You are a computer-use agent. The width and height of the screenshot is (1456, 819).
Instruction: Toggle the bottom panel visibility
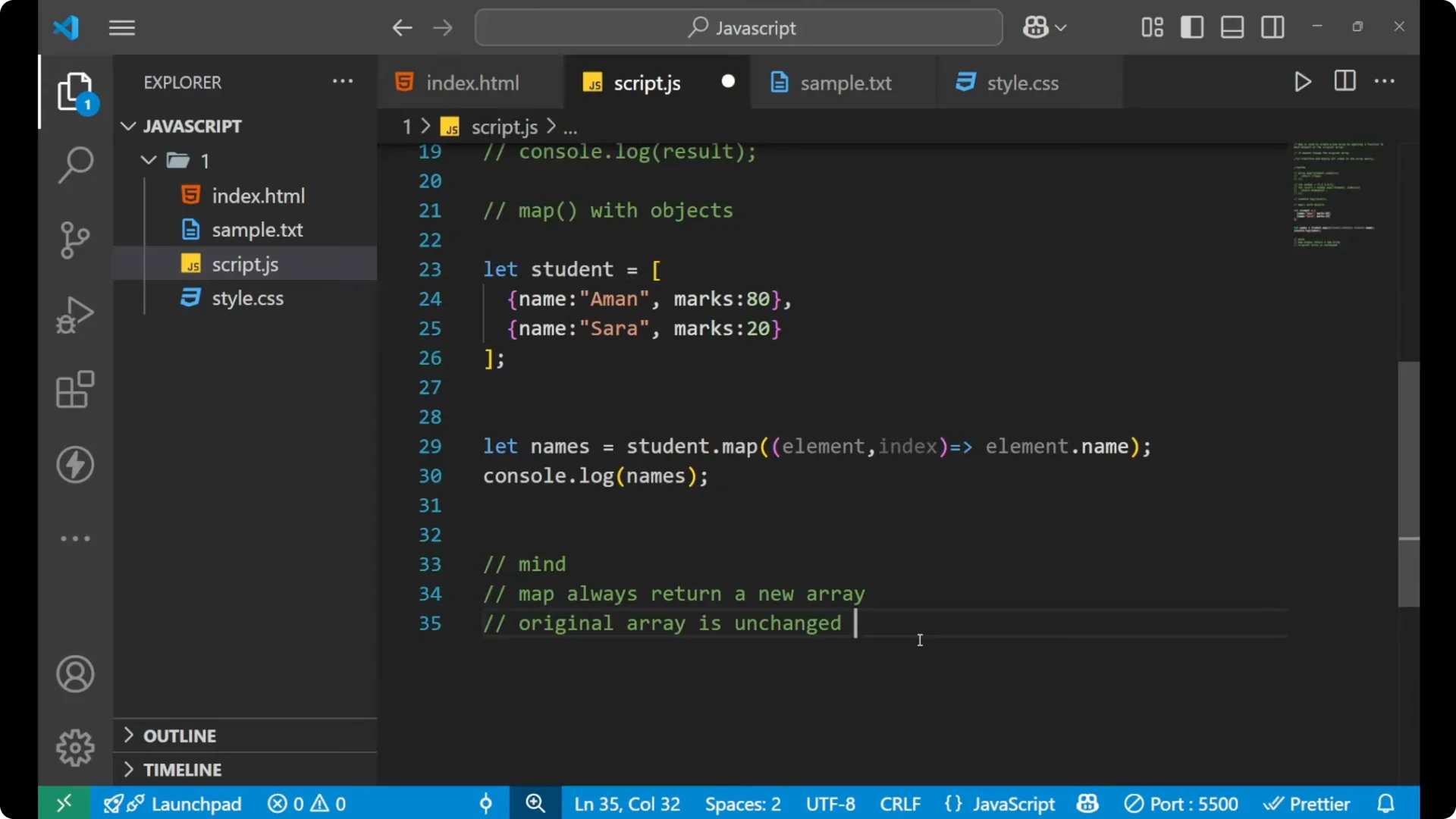[x=1232, y=27]
